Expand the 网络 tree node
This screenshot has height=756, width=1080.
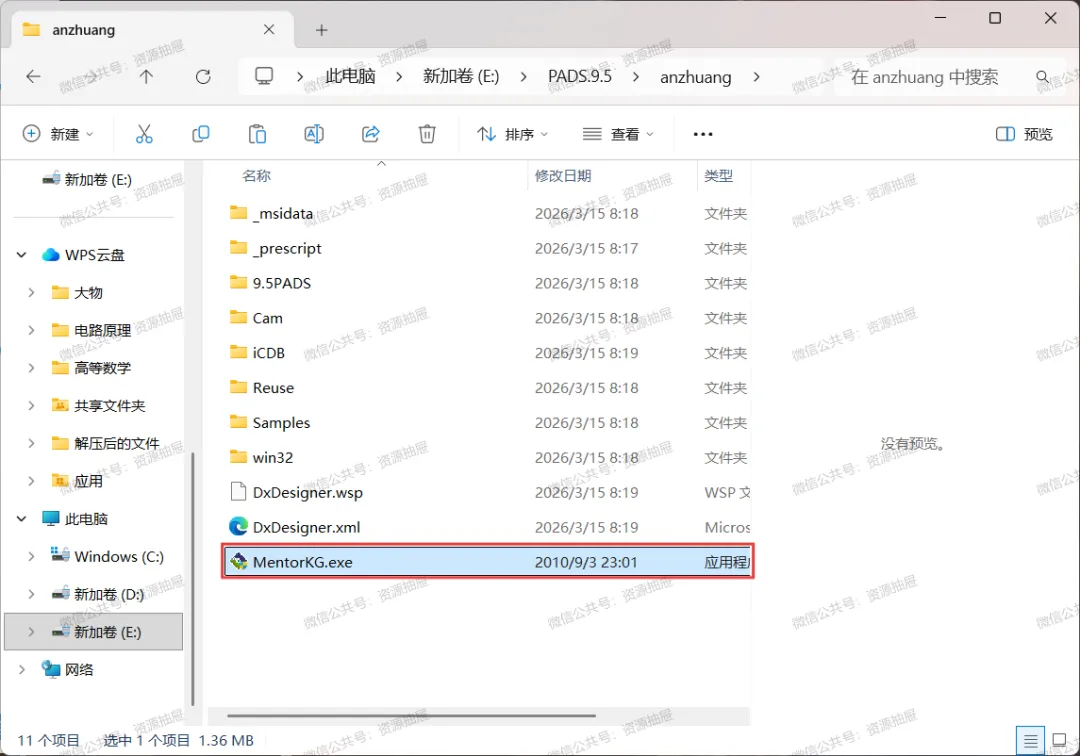click(21, 669)
